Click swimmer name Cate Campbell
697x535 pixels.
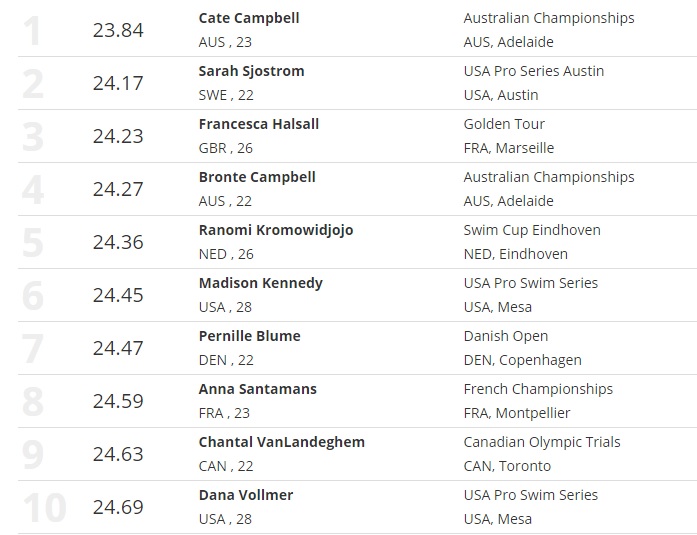click(x=249, y=18)
